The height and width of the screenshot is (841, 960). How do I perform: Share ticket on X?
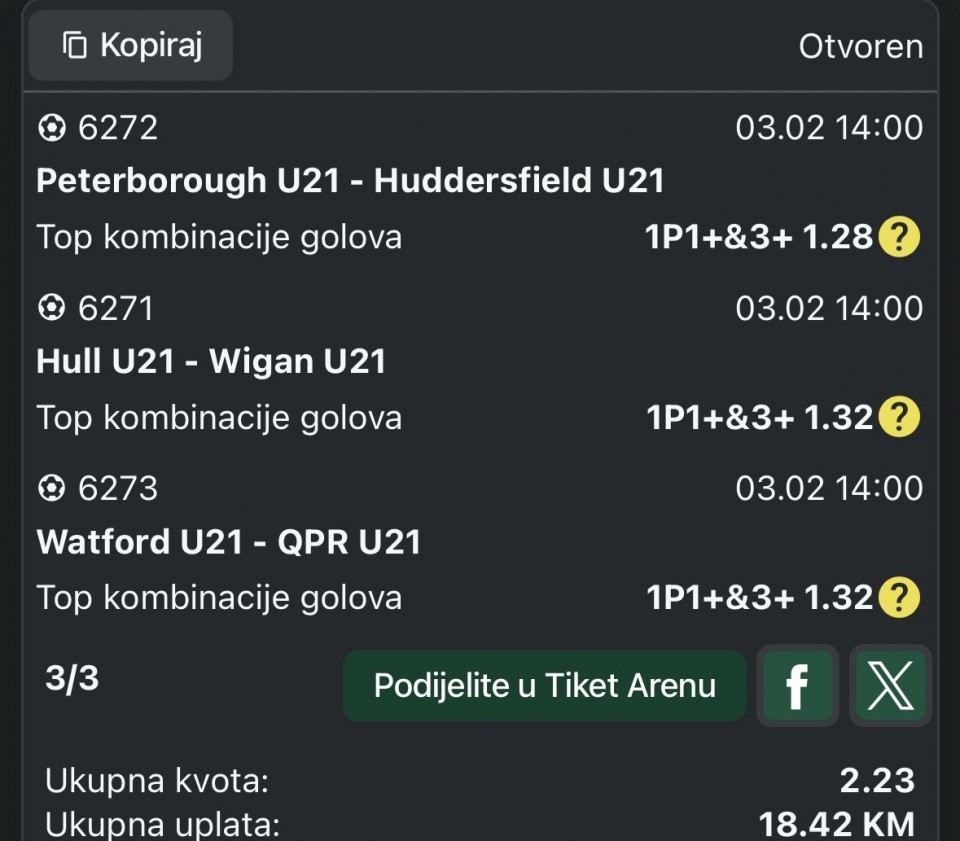(x=890, y=685)
